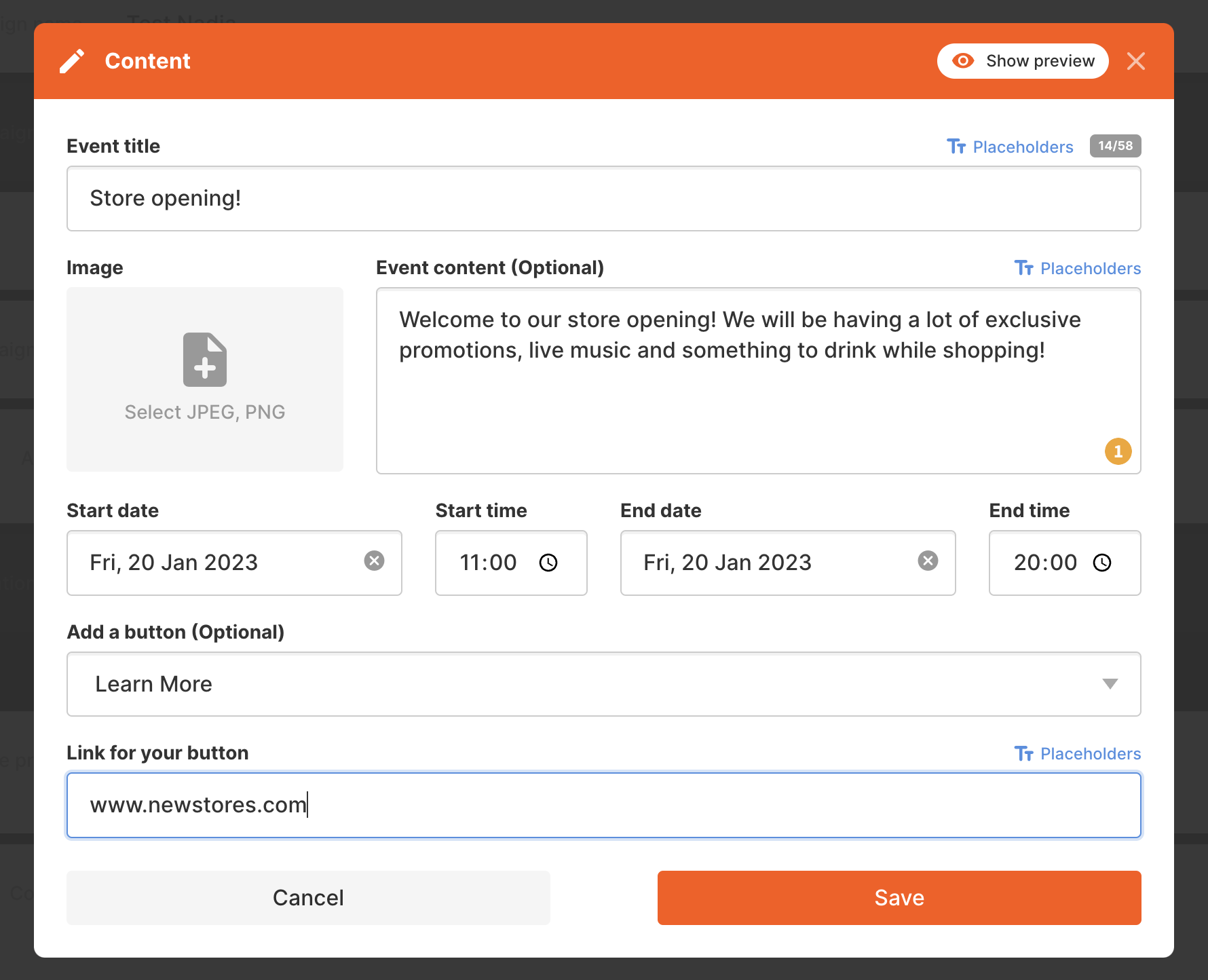Click the 14/58 character counter badge
Image resolution: width=1208 pixels, height=980 pixels.
[1116, 146]
